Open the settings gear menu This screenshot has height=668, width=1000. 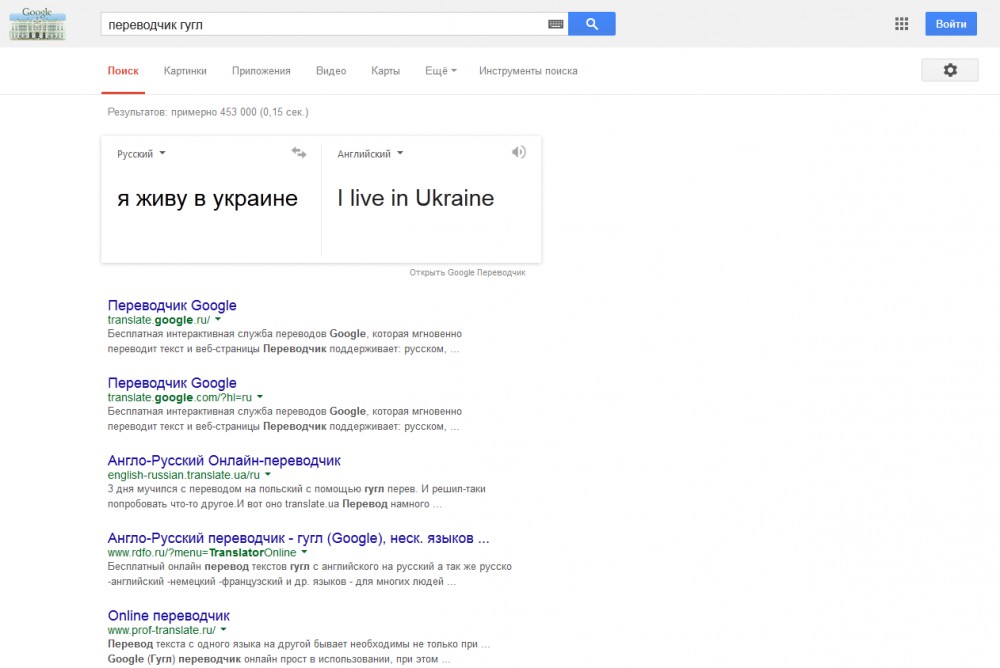[949, 70]
